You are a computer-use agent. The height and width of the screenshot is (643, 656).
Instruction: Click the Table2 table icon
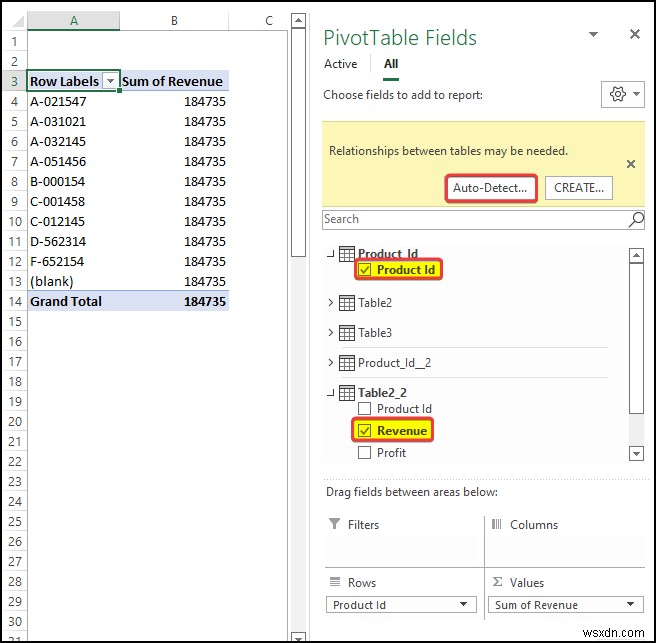coord(346,302)
